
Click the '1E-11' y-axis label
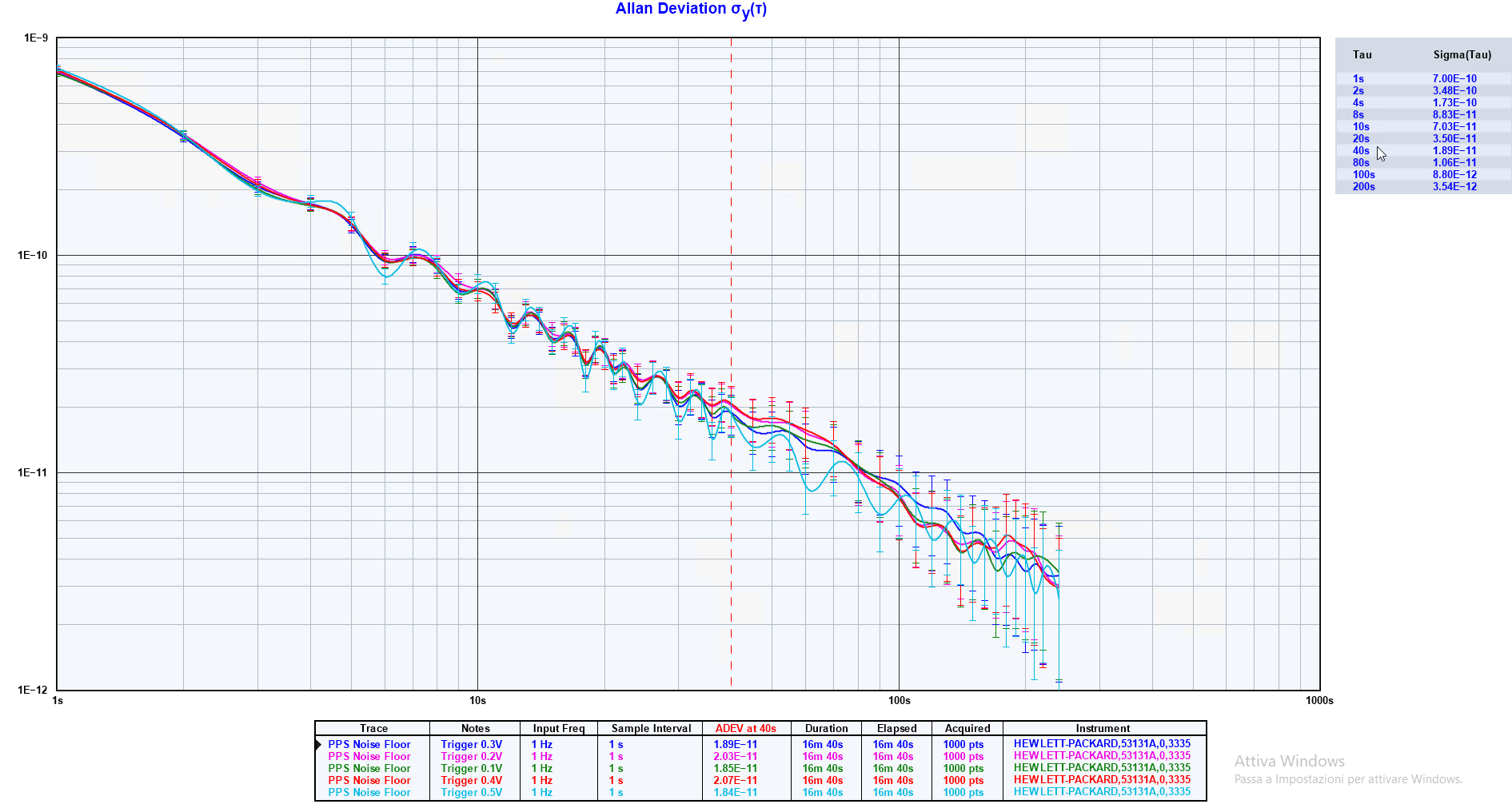[x=33, y=472]
